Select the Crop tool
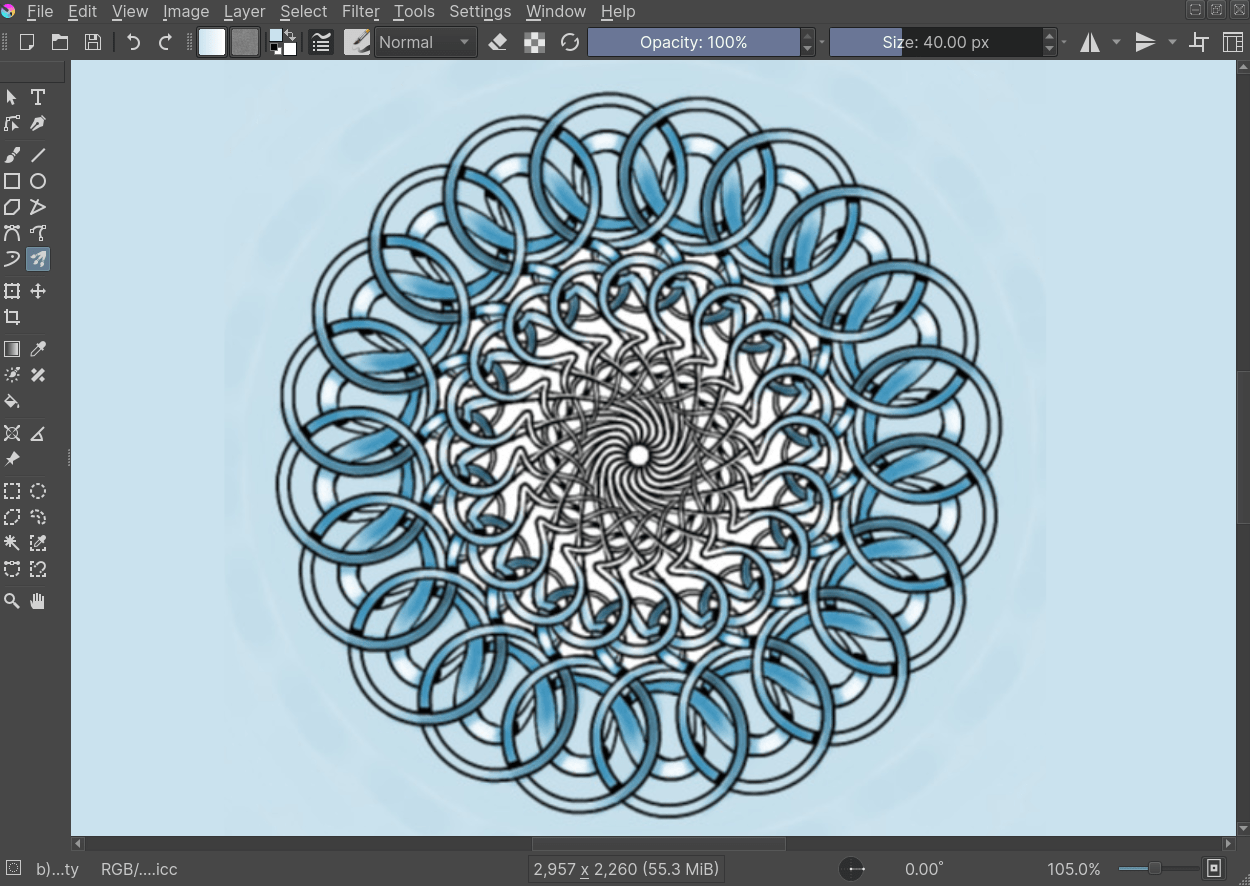Image resolution: width=1250 pixels, height=886 pixels. pos(12,317)
